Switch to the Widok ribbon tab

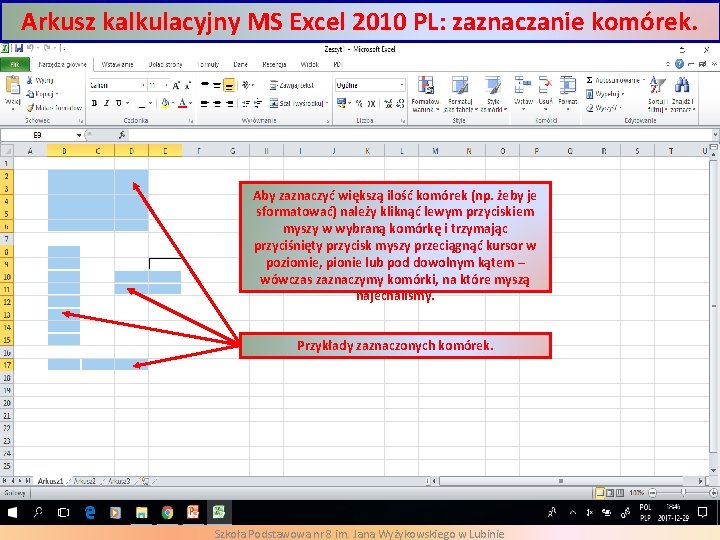click(x=309, y=64)
